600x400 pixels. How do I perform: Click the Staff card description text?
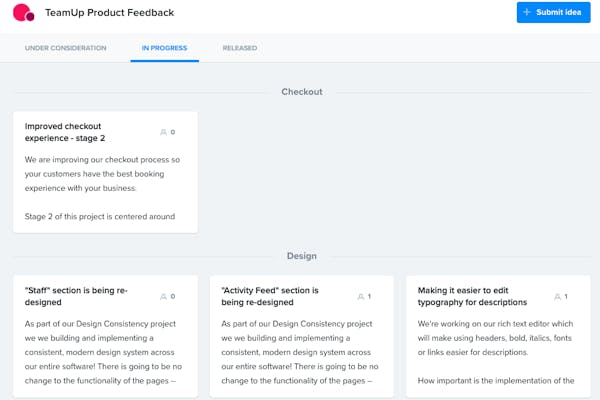pos(104,352)
